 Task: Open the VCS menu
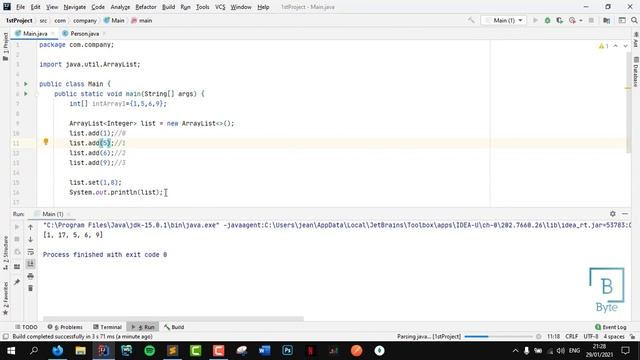(x=220, y=7)
